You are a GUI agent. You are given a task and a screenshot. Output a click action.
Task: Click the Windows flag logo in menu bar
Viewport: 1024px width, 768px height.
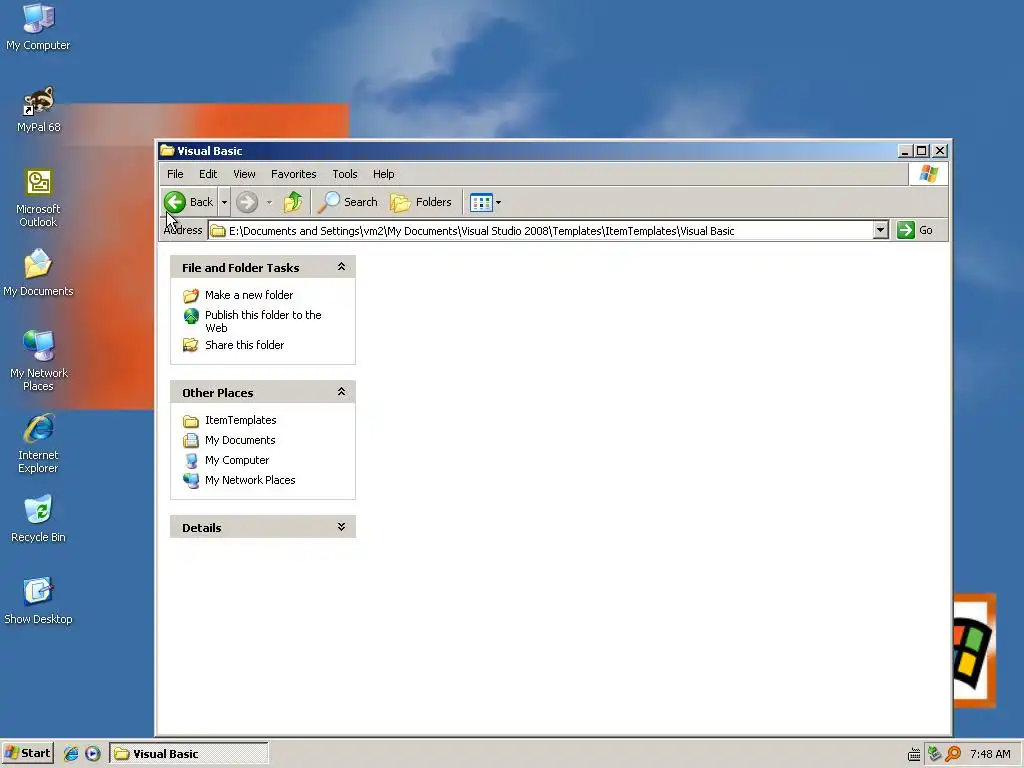coord(928,174)
